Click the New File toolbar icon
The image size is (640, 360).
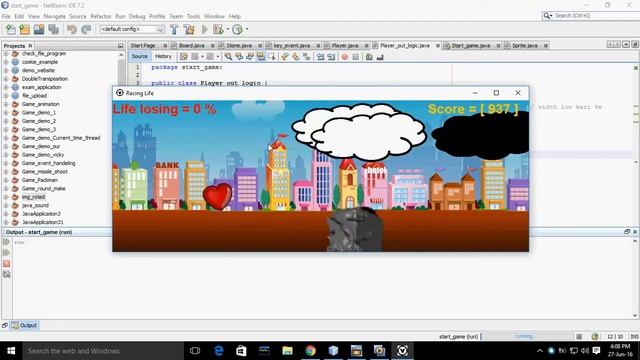11,29
